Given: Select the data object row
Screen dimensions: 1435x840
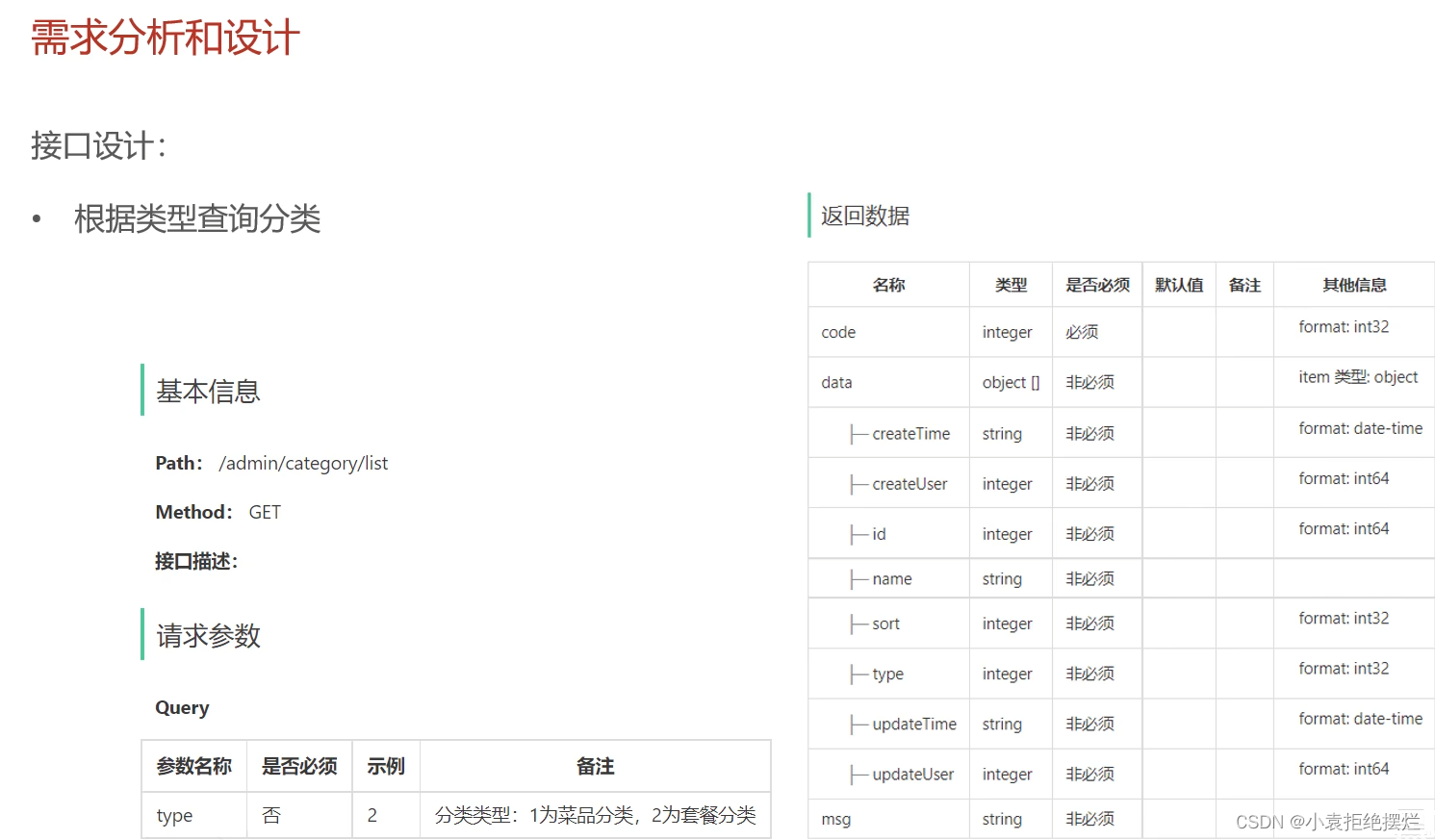Looking at the screenshot, I should click(x=835, y=382).
